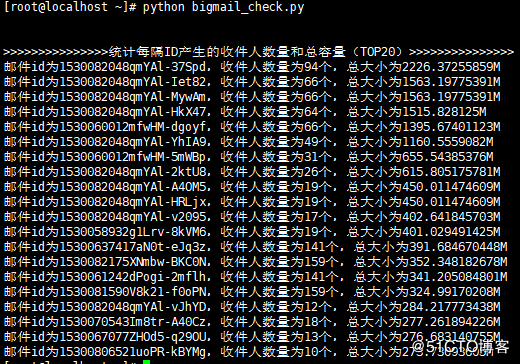Click mail id 1530082048qmYAl-HRLjx entry
Screen dimensions: 520x364
252,202
